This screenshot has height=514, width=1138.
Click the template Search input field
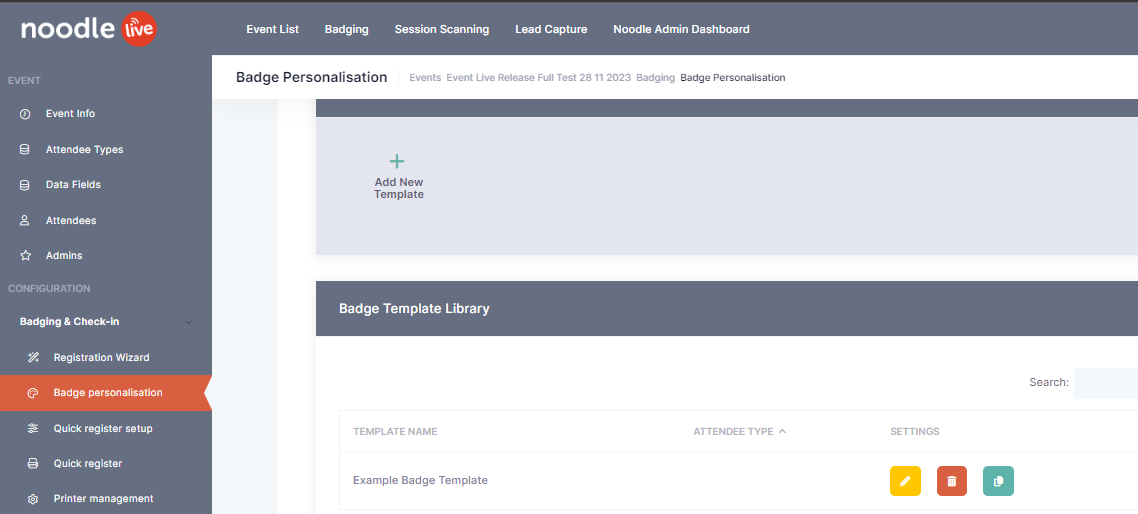pos(1105,383)
